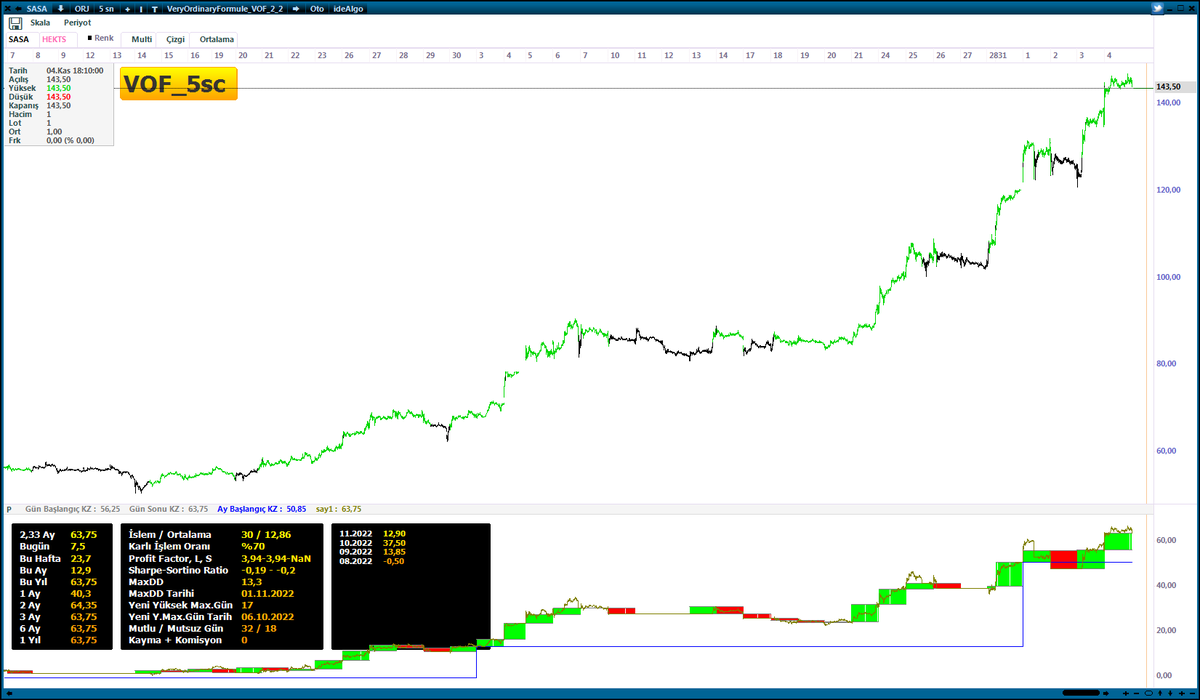The height and width of the screenshot is (700, 1200).
Task: Click the black Renk color square
Action: click(89, 38)
